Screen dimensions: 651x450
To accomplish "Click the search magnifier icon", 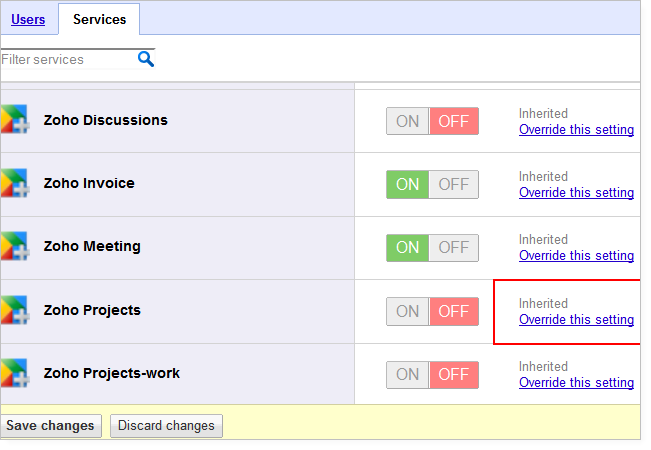I will pos(146,59).
